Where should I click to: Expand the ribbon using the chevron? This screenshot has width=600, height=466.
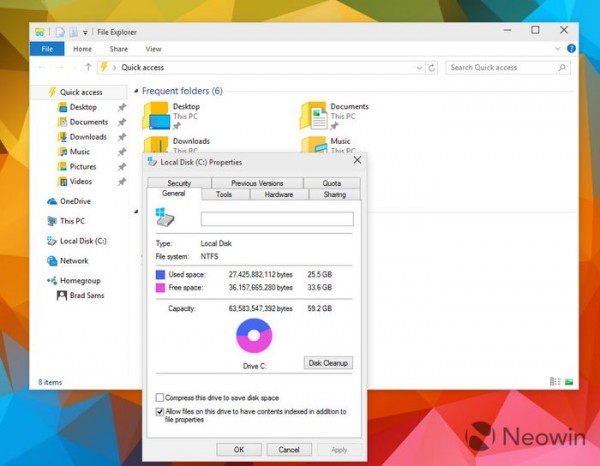point(558,49)
